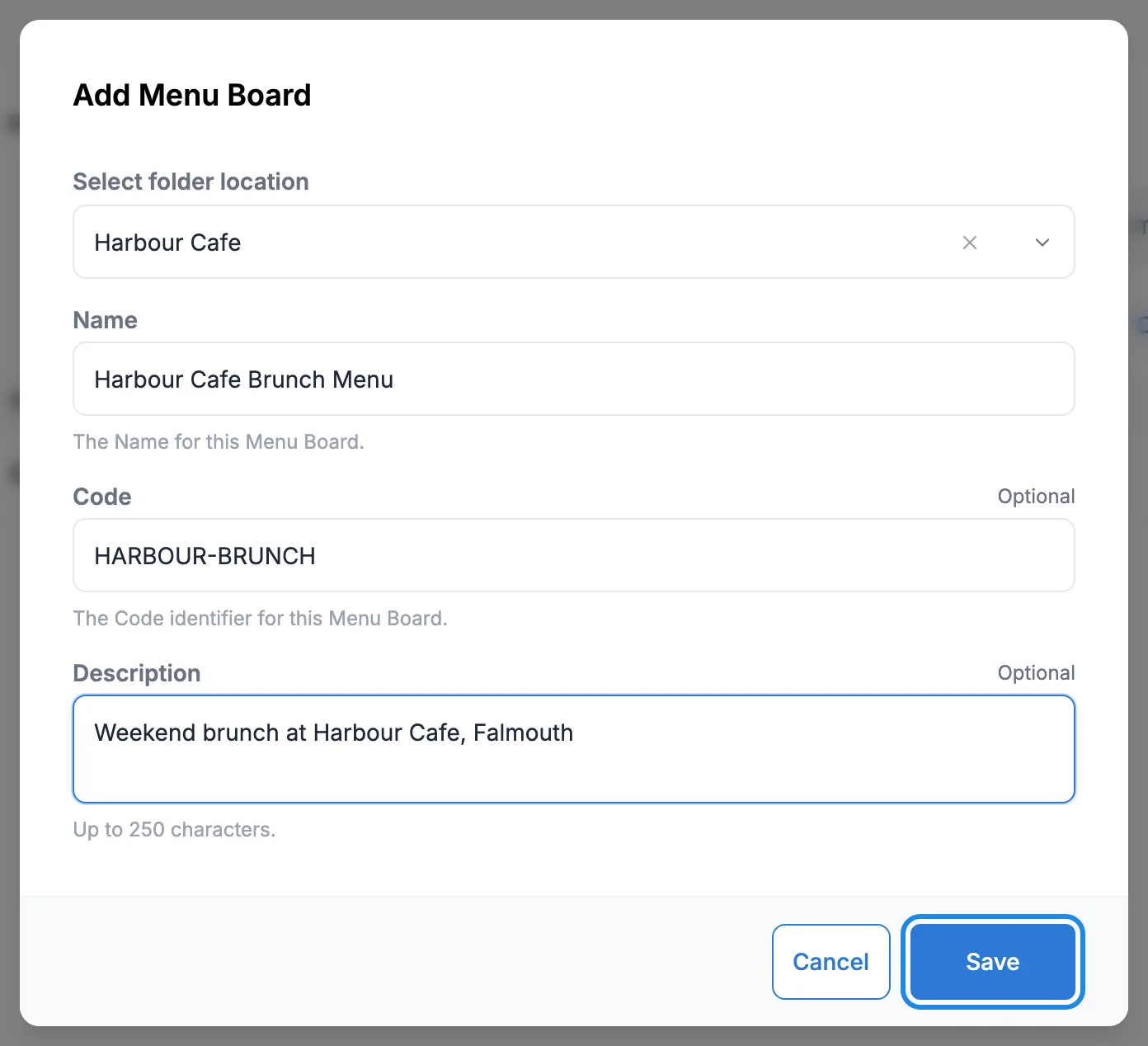Click the Description field label
This screenshot has height=1046, width=1148.
pos(137,673)
